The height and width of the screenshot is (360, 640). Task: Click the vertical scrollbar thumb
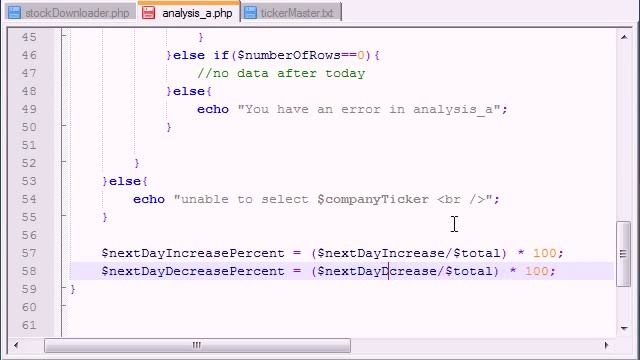pos(623,254)
